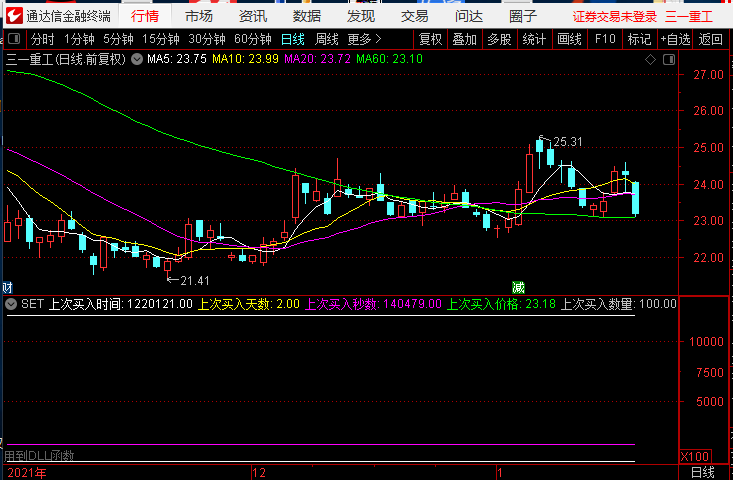The height and width of the screenshot is (480, 733).
Task: Open the 市场 menu tab
Action: click(x=199, y=16)
